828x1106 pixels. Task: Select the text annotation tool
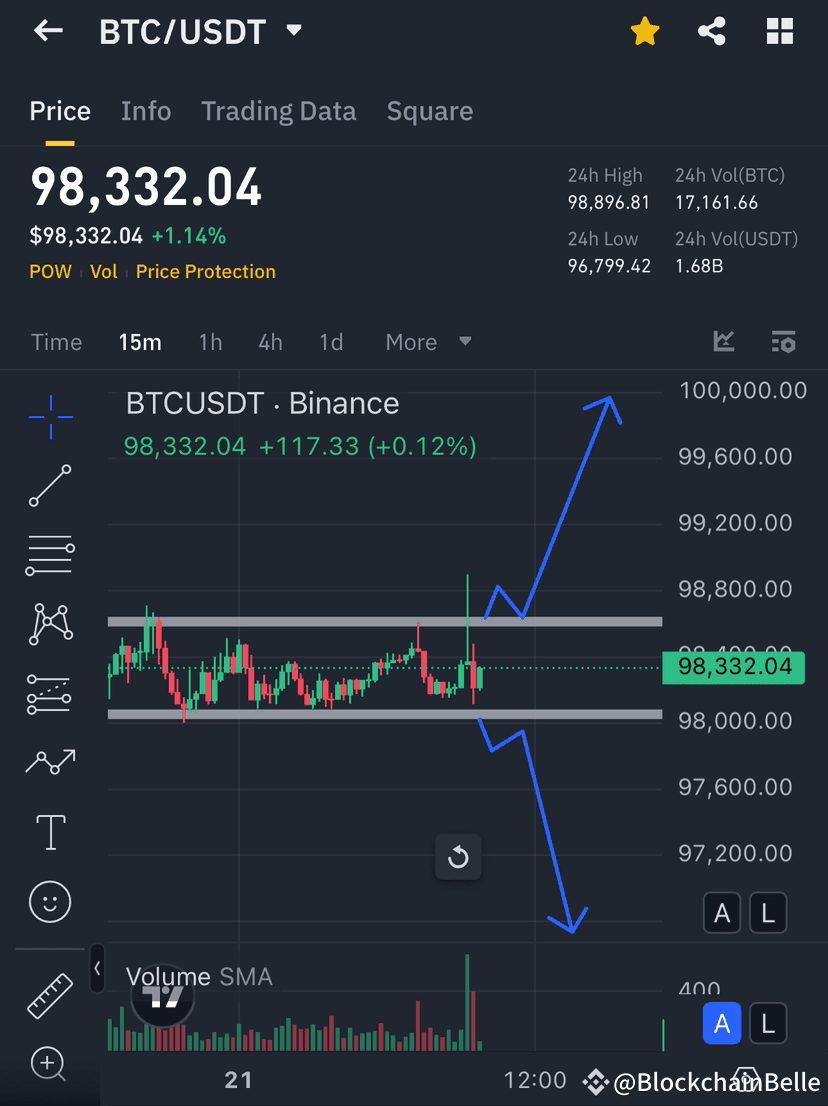(x=49, y=831)
